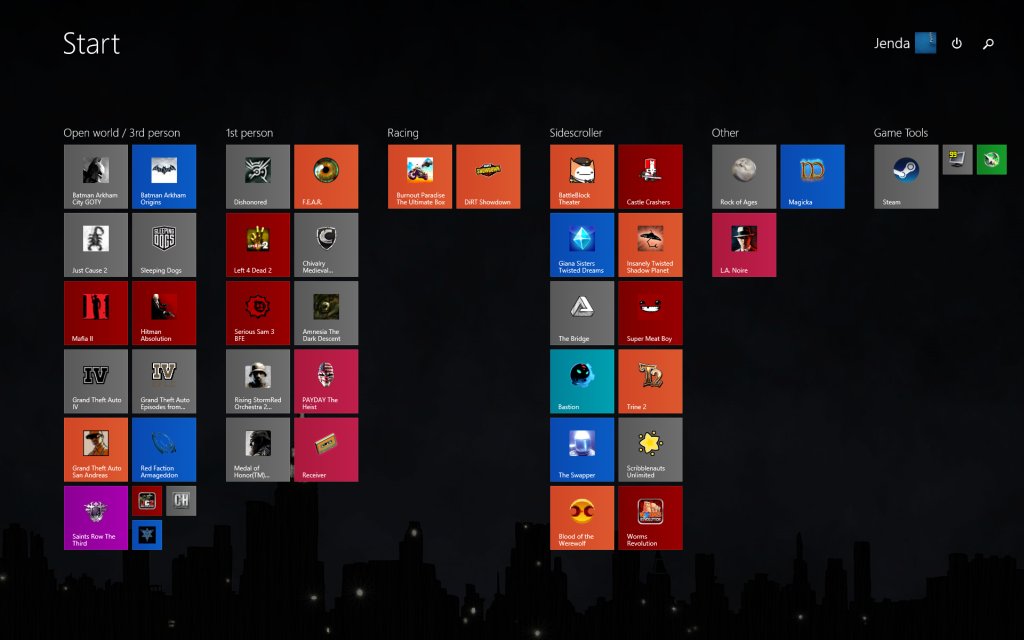Launch the Sleeping Dogs tile
Screen dimensions: 1024x640
click(x=164, y=245)
